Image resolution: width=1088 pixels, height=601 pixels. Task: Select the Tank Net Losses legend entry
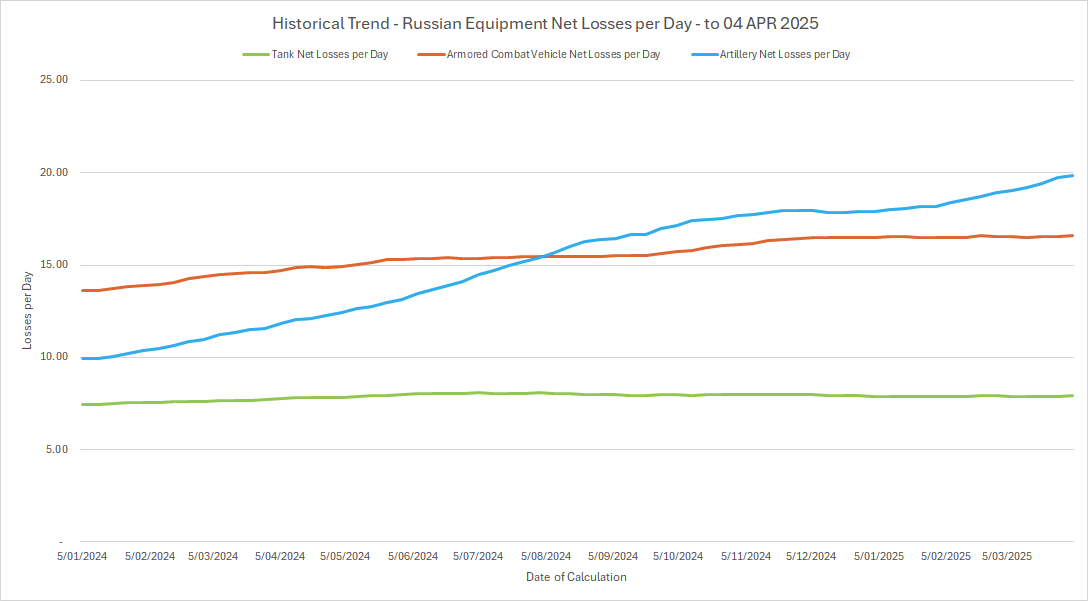coord(331,54)
